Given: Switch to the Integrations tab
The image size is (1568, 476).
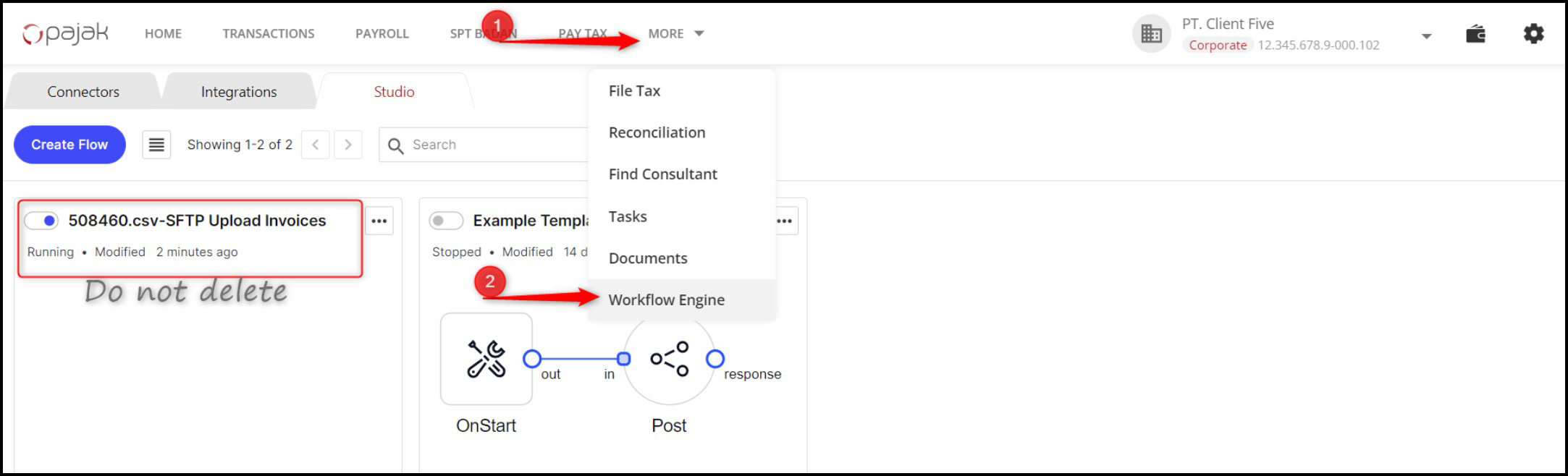Looking at the screenshot, I should [239, 92].
